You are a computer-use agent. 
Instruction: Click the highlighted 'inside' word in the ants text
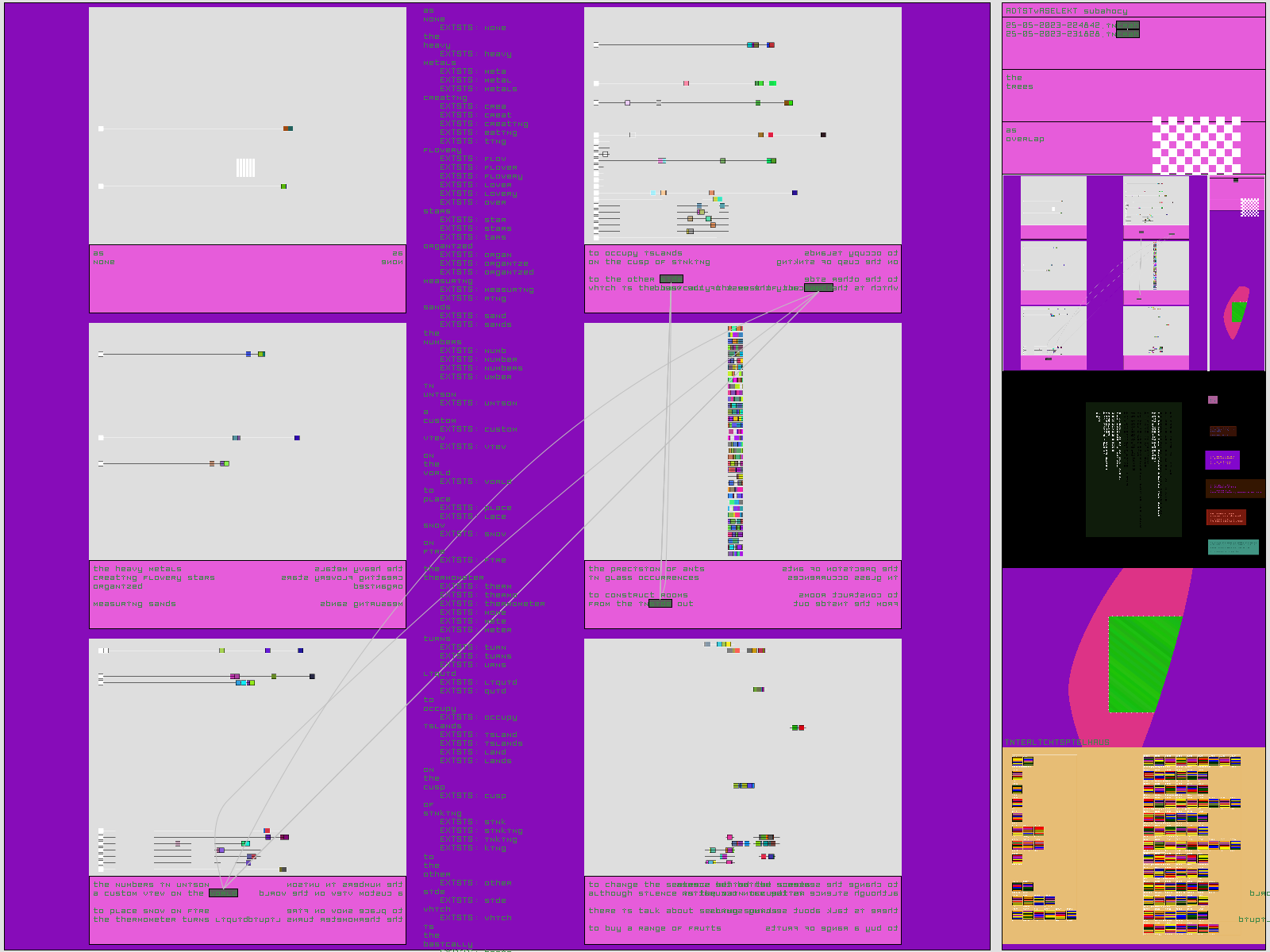point(660,604)
